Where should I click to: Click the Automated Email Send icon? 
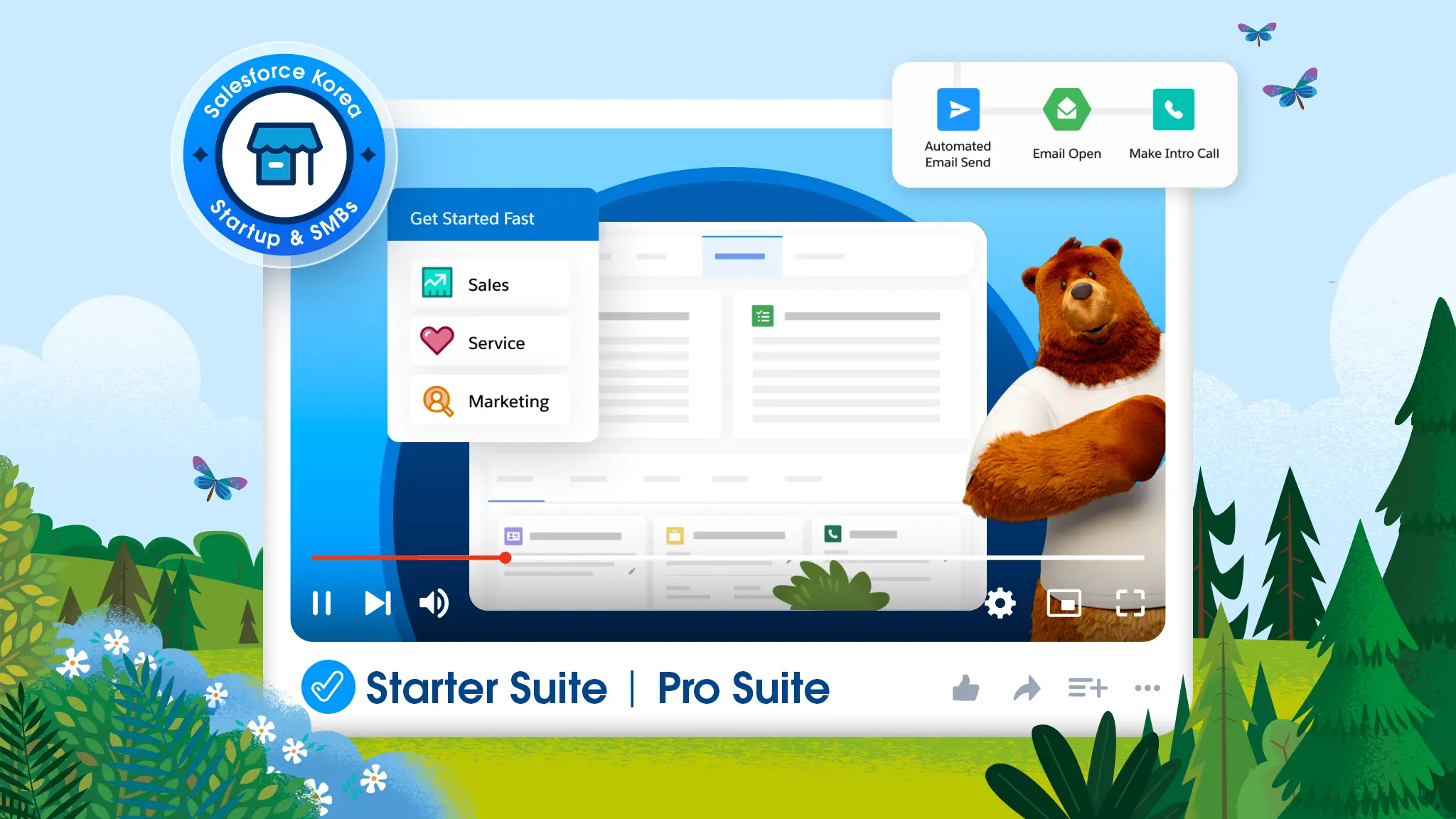tap(958, 109)
